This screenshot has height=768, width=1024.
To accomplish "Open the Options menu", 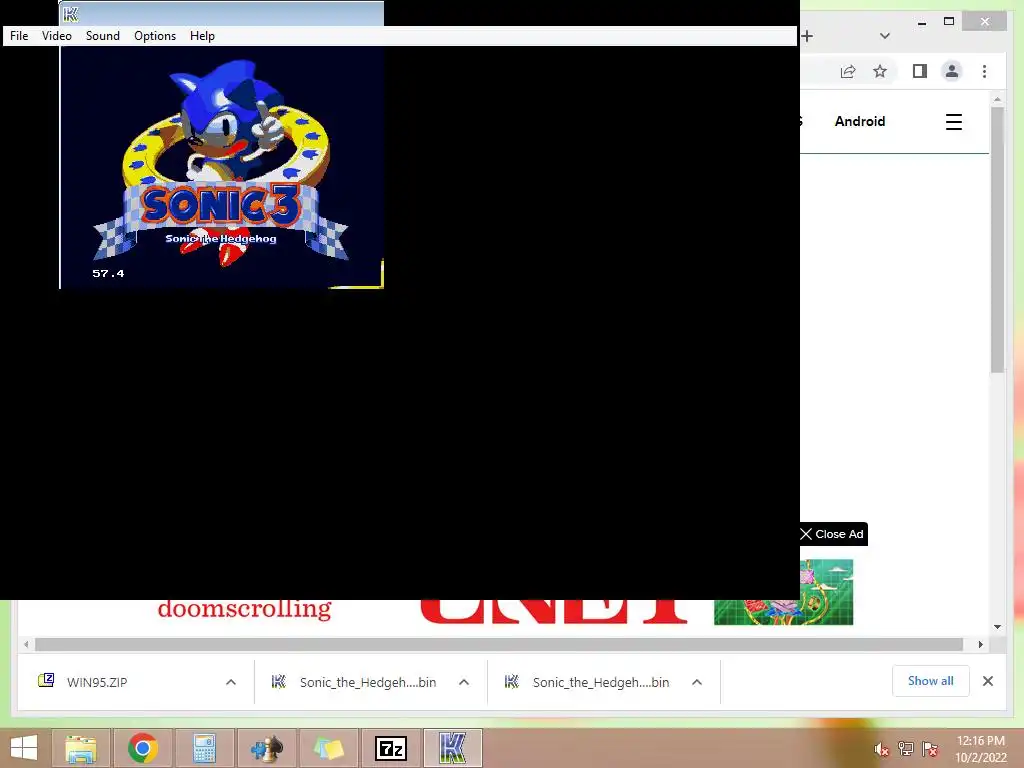I will (155, 36).
